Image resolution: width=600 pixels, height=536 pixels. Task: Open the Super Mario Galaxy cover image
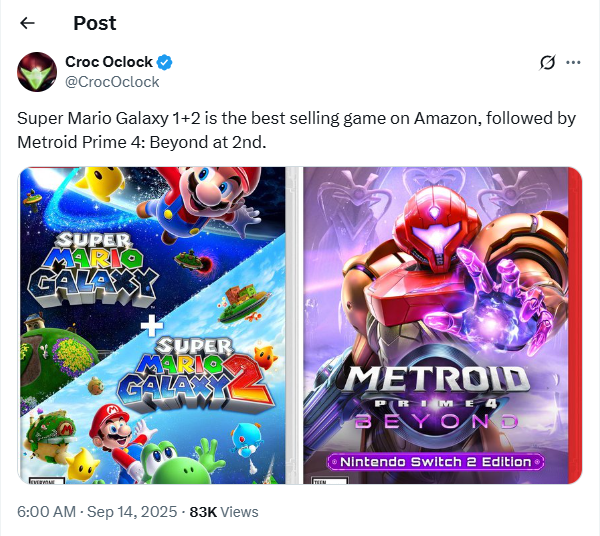(x=151, y=325)
